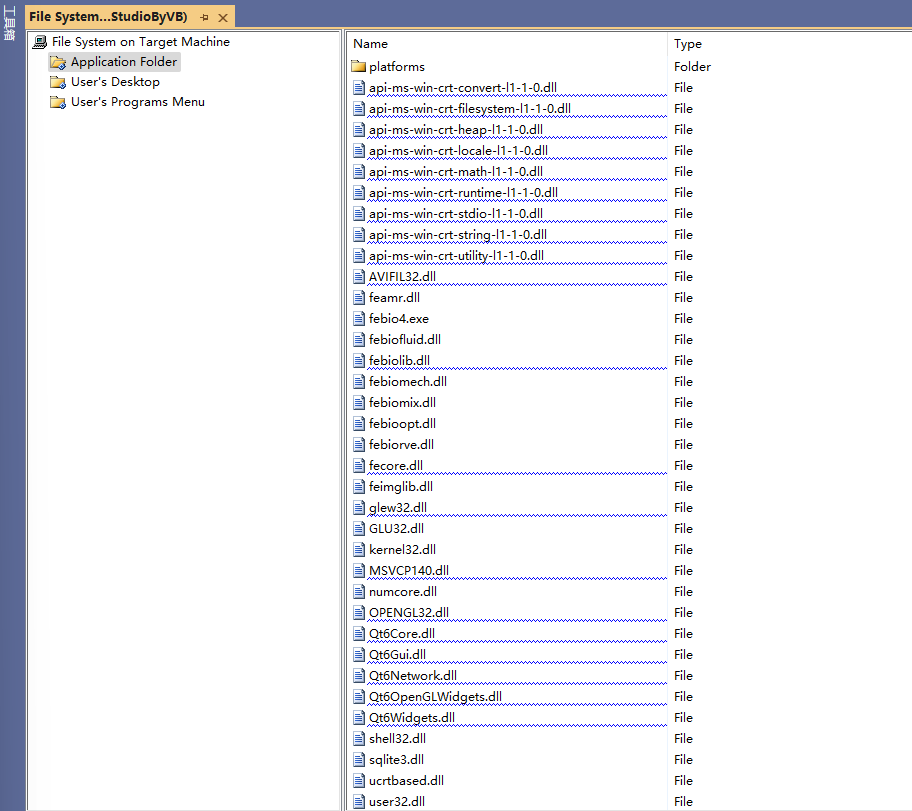Click the file icon next to febio4.exe
912x811 pixels.
(359, 319)
